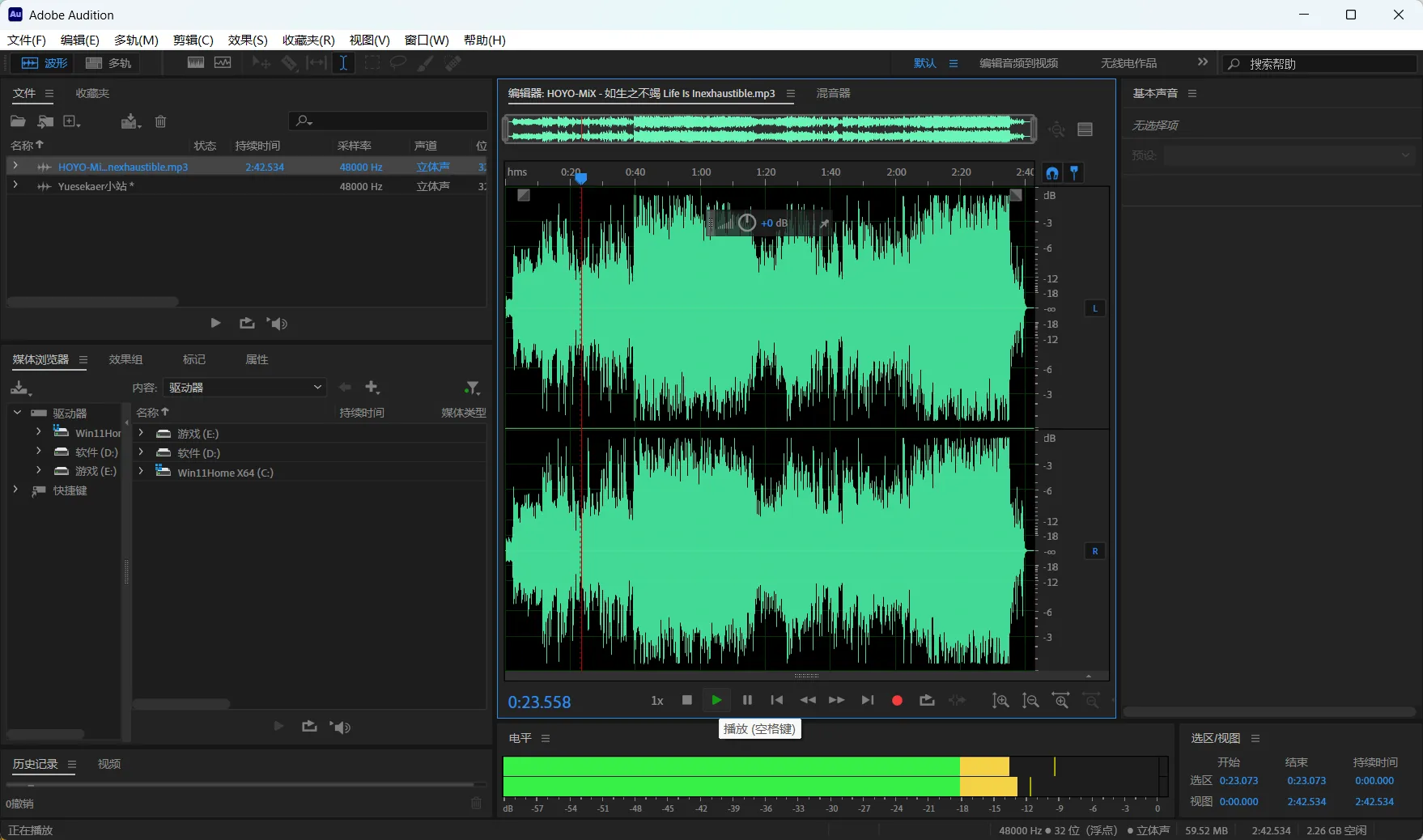Collapse the 驱动器 tree node

pyautogui.click(x=17, y=413)
